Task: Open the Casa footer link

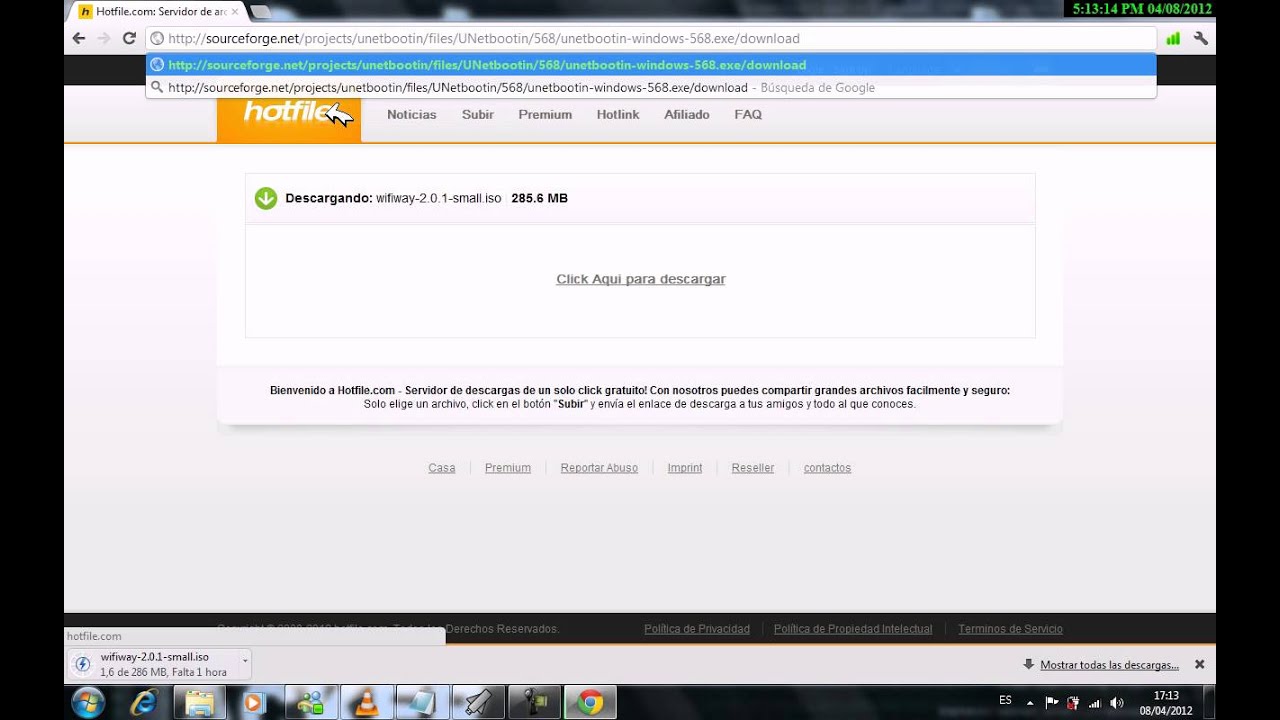Action: [x=442, y=467]
